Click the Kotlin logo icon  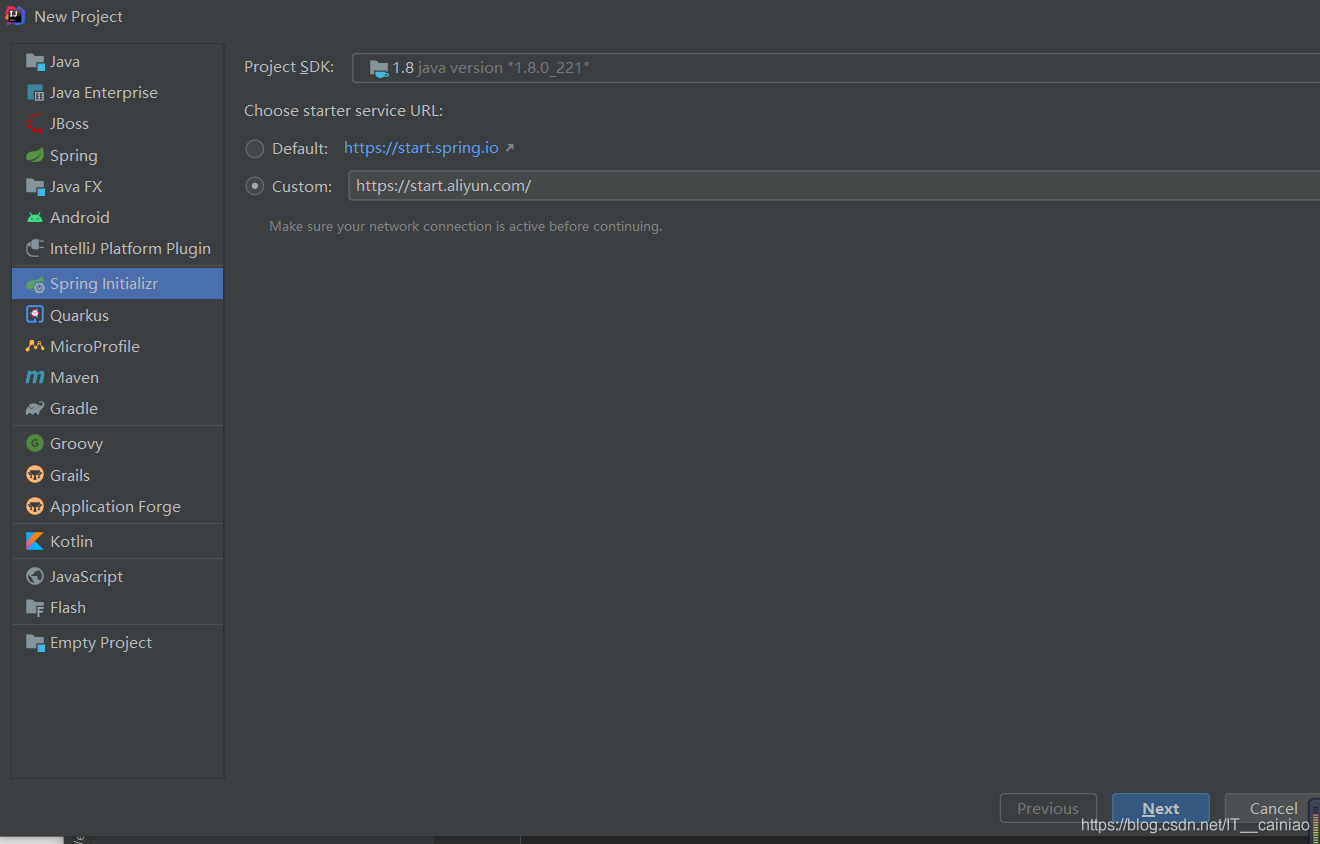pos(35,541)
